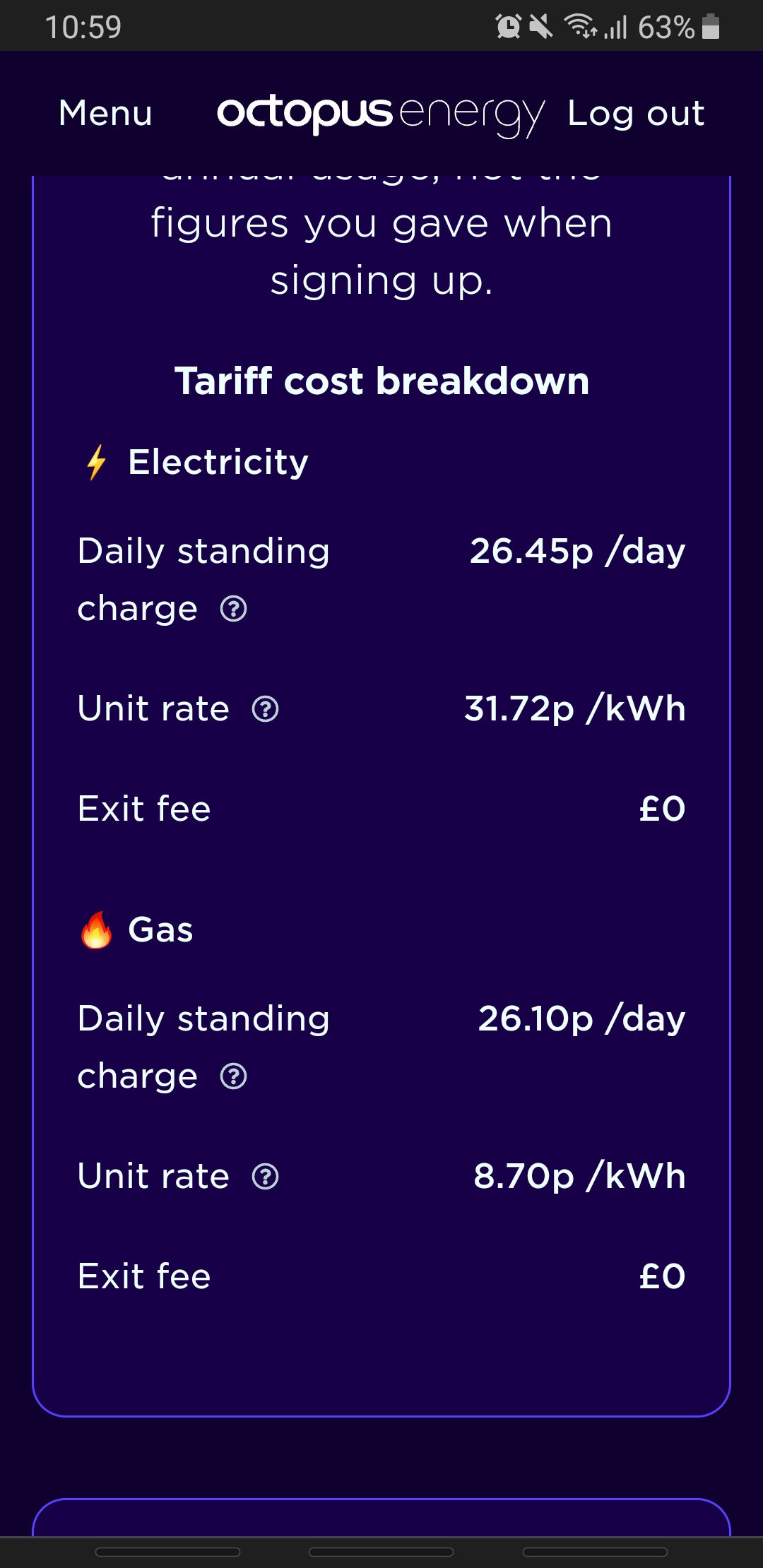Tap the gas flame icon
Viewport: 763px width, 1568px height.
(x=97, y=929)
